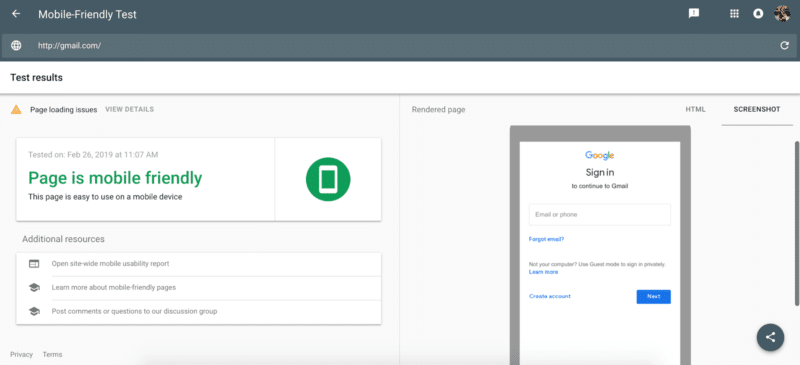Edit the http://gmail.com/ URL field

pyautogui.click(x=398, y=45)
